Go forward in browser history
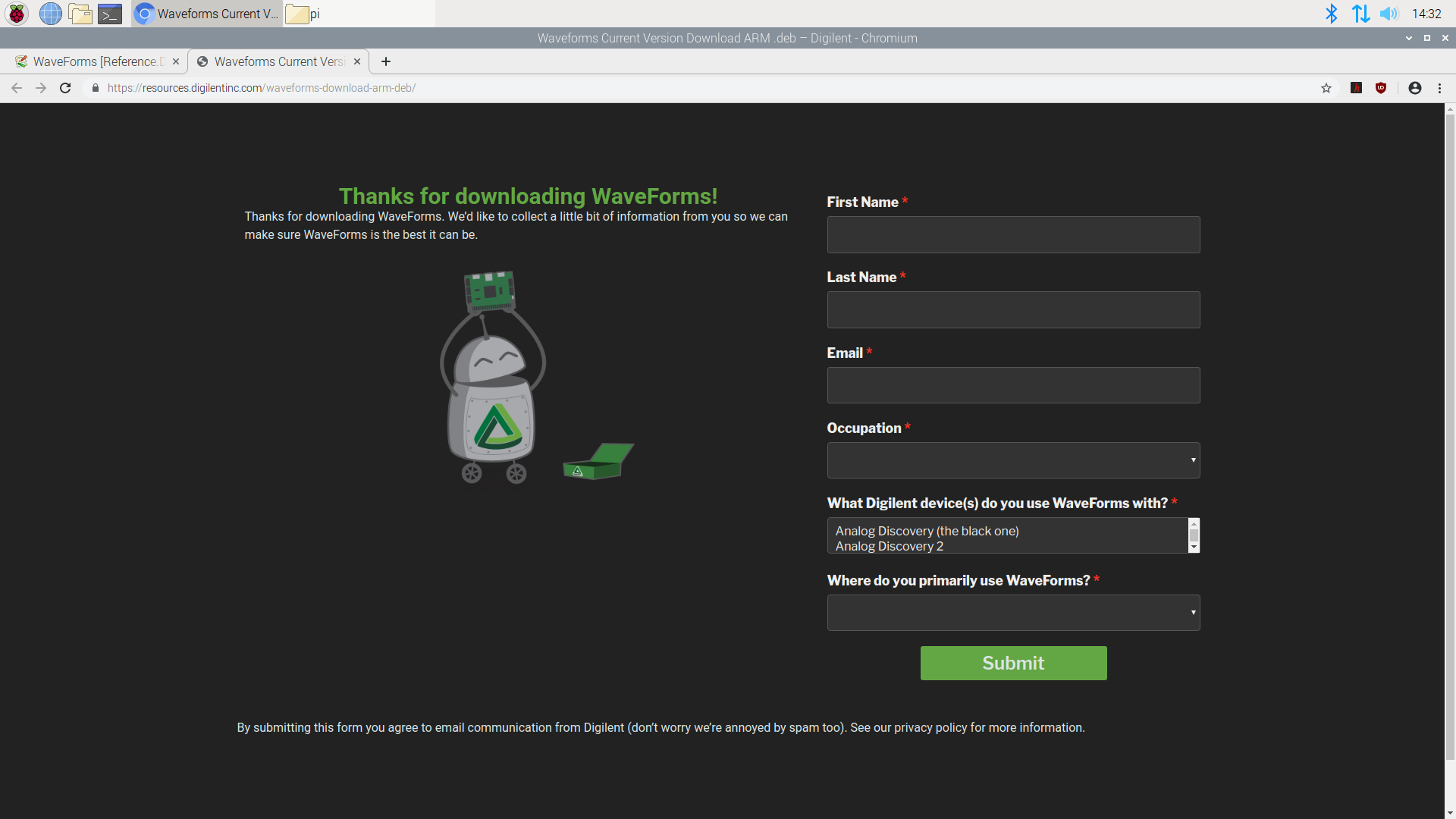 coord(41,88)
